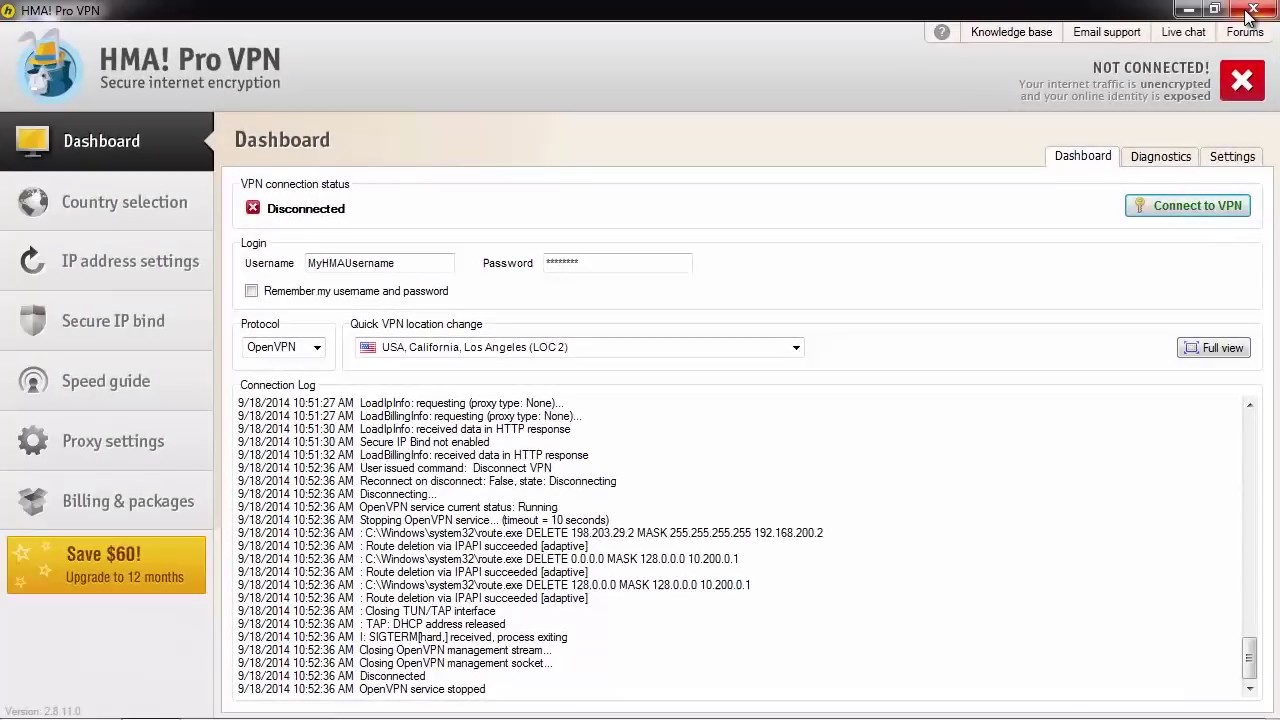Open Proxy settings
This screenshot has width=1280, height=720.
(113, 441)
